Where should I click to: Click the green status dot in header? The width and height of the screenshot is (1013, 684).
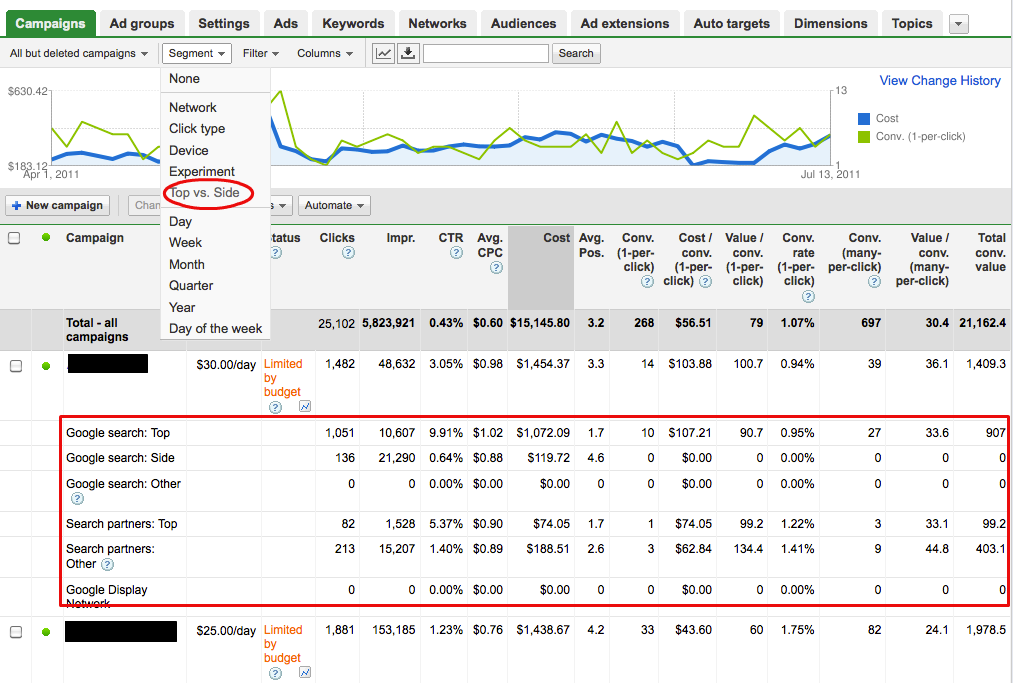point(46,238)
